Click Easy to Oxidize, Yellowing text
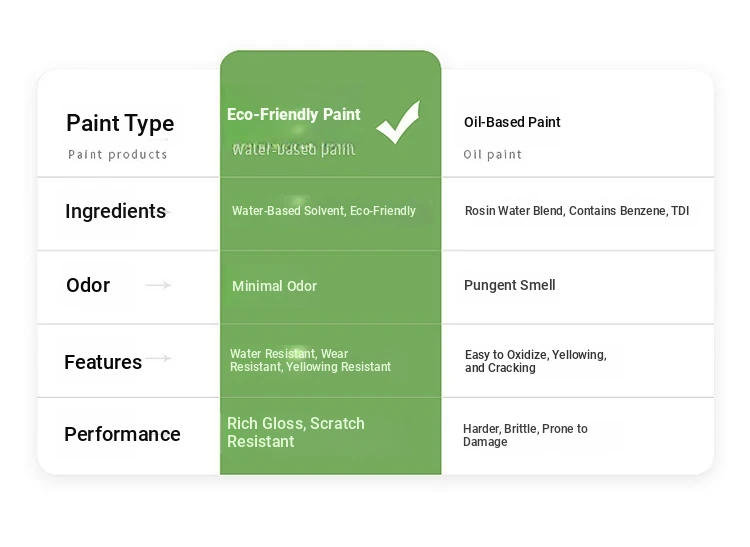Viewport: 750px width, 547px height. [x=536, y=361]
